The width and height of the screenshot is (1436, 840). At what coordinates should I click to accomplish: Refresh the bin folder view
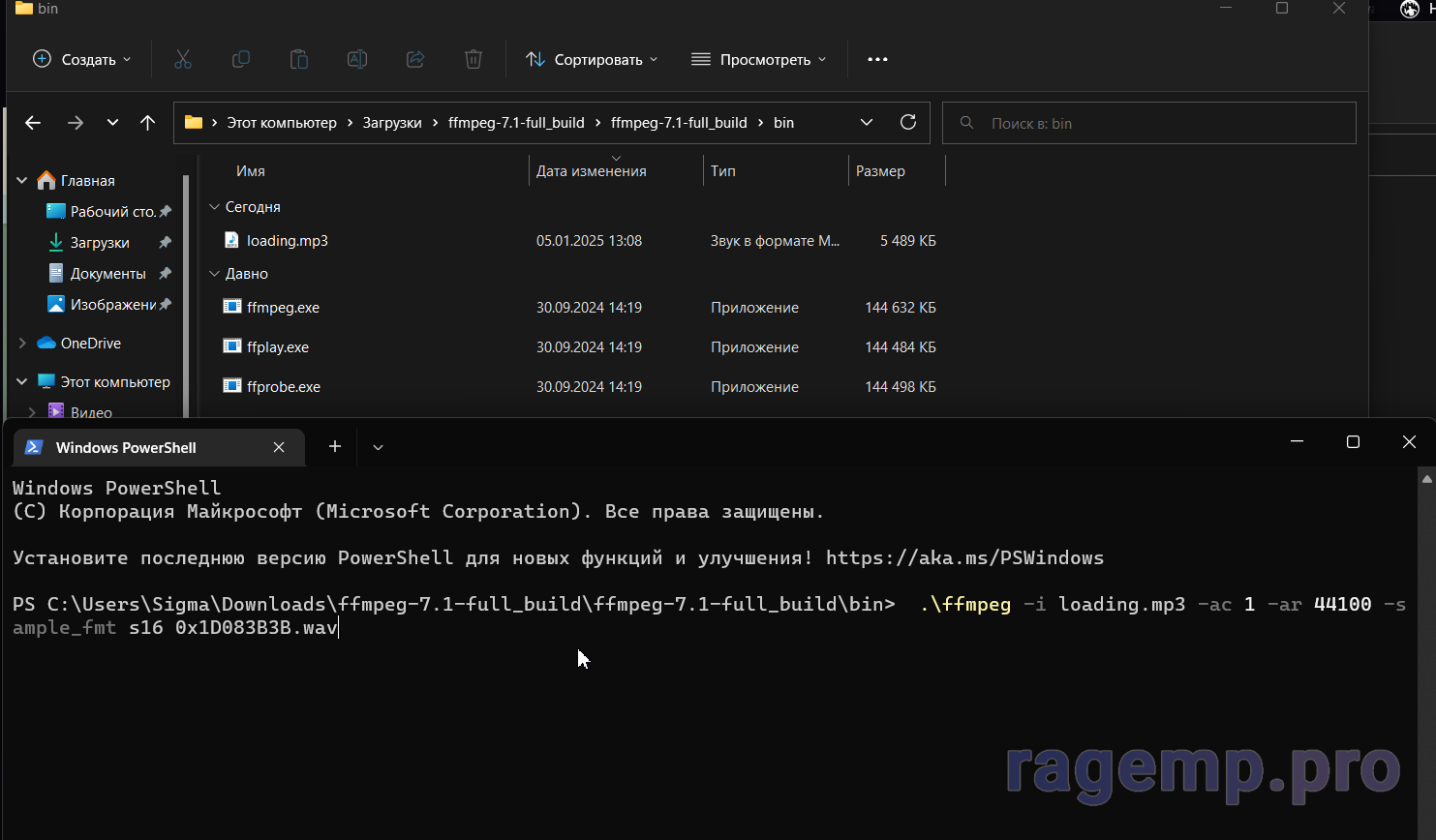(908, 122)
